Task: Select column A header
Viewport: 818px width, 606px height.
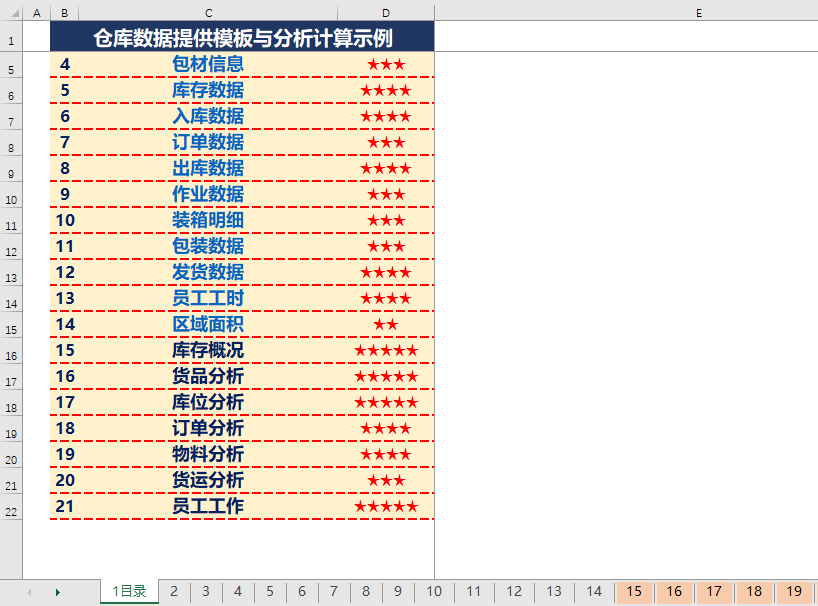Action: (37, 13)
